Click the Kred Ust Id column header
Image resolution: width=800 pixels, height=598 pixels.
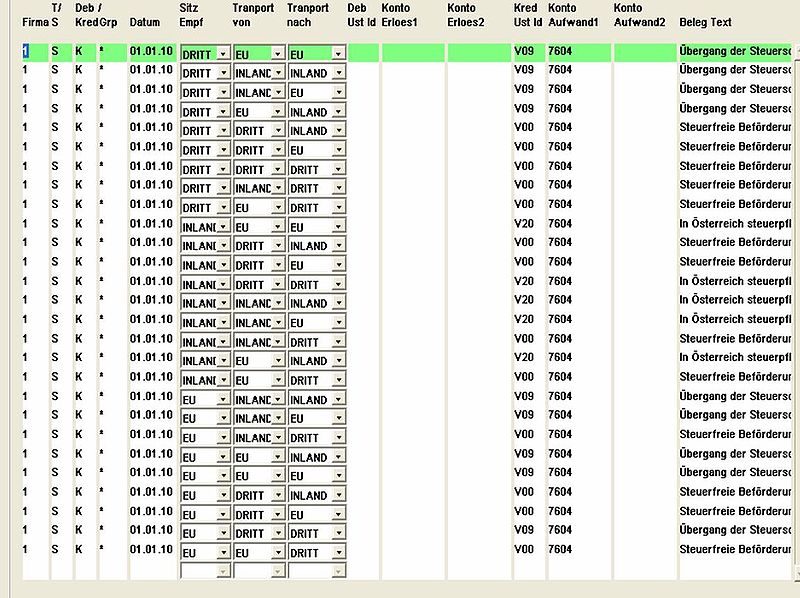click(x=528, y=15)
